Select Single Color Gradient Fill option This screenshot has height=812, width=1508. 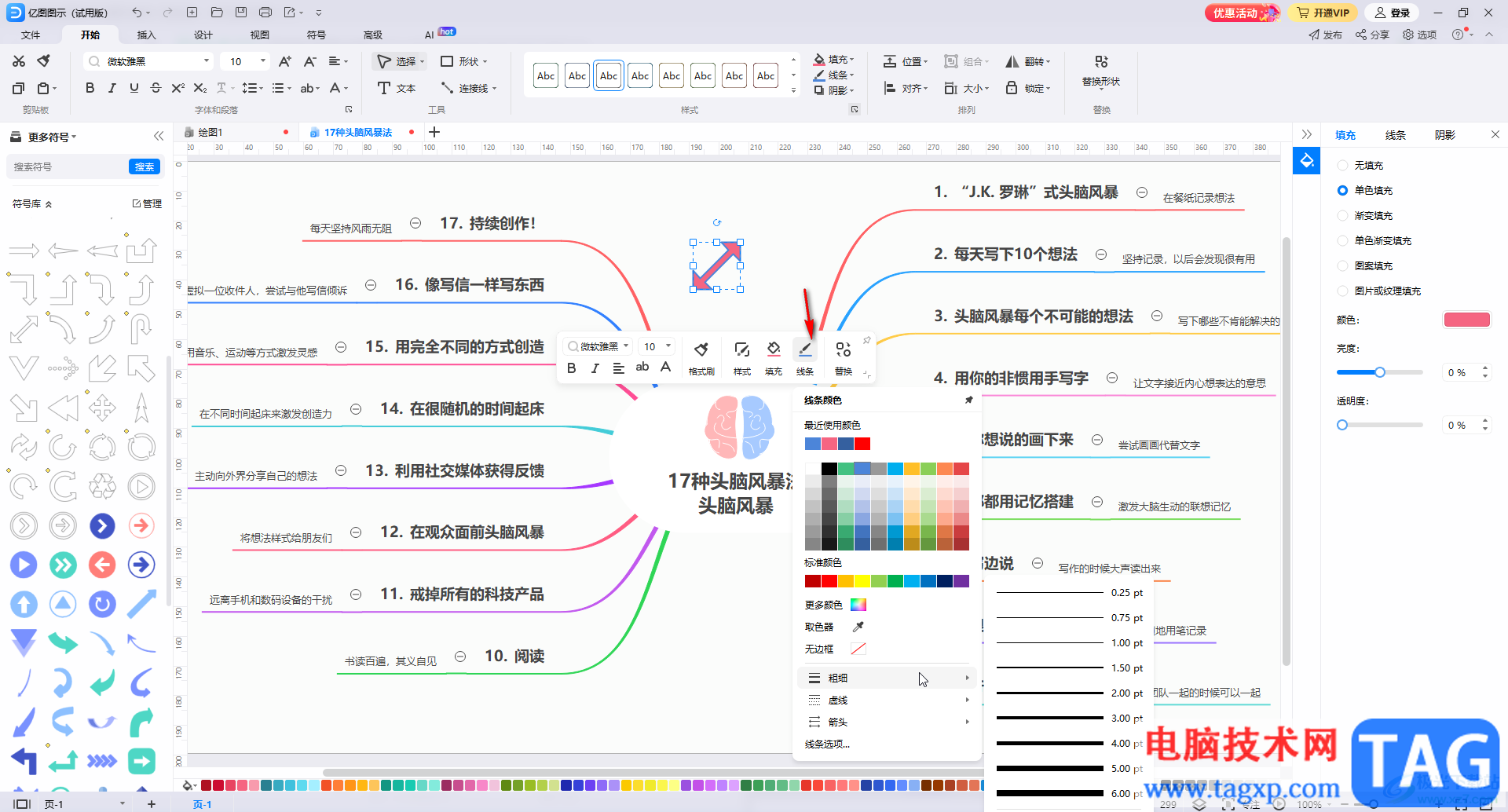(x=1342, y=241)
